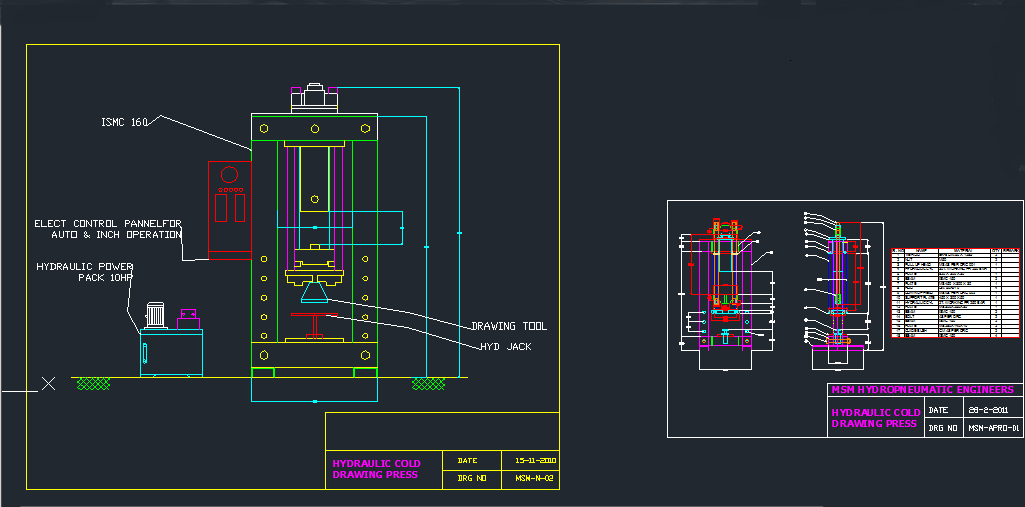Viewport: 1025px width, 507px height.
Task: Select 'DRG NO' cell beside MSN-N-02
Action: click(x=472, y=478)
